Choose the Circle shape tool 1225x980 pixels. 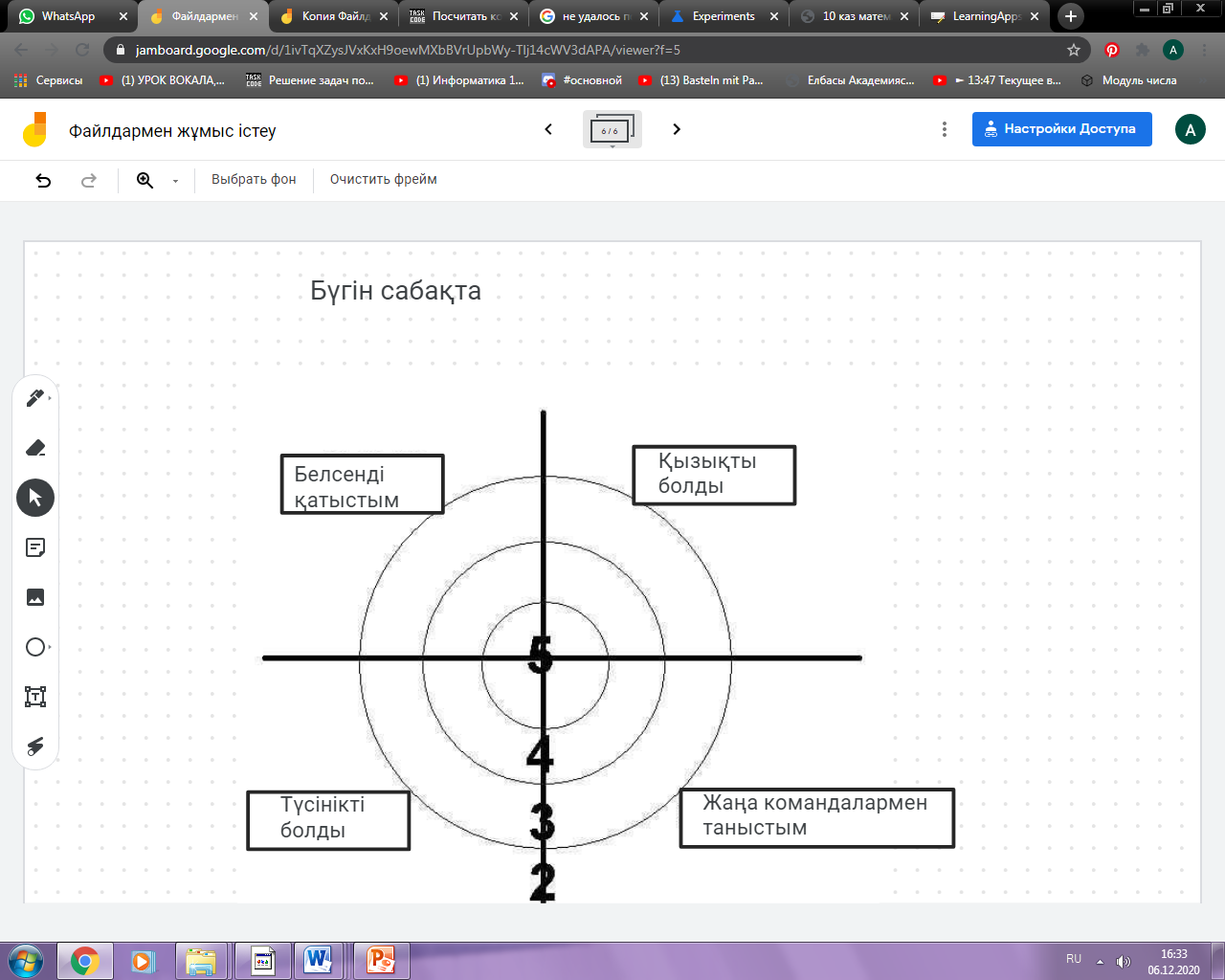35,647
